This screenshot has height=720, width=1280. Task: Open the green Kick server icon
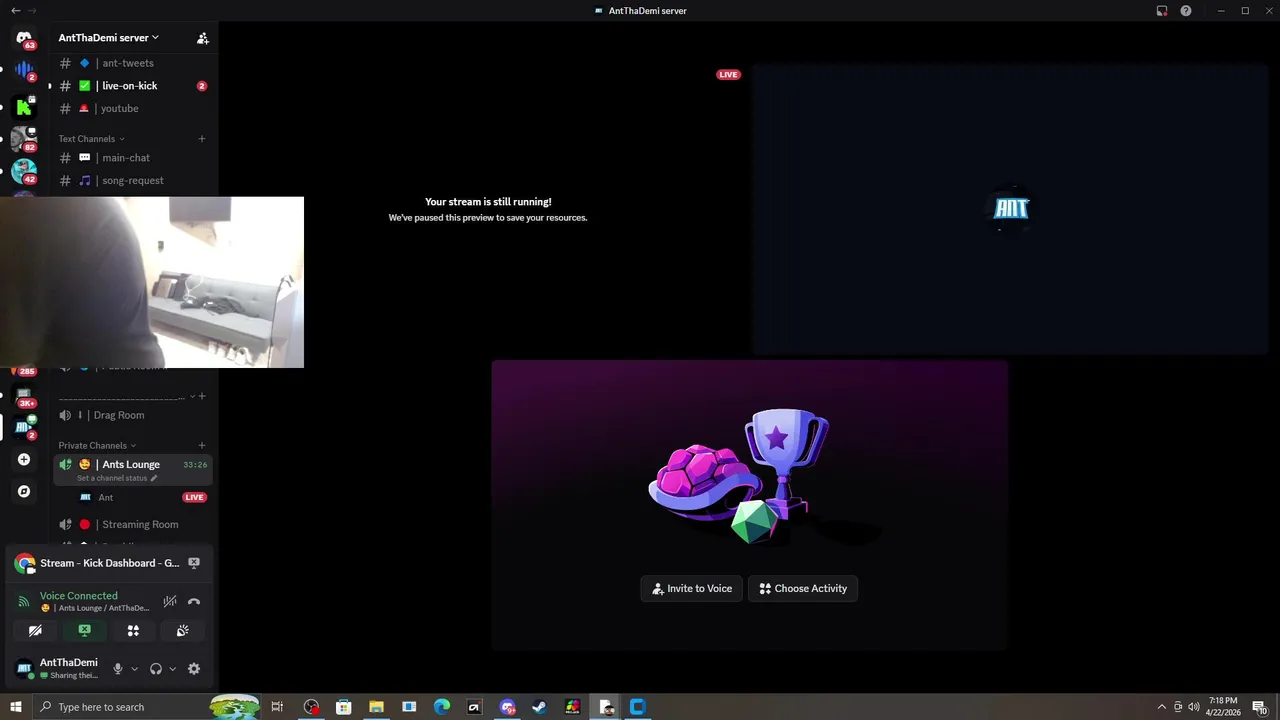tap(24, 106)
